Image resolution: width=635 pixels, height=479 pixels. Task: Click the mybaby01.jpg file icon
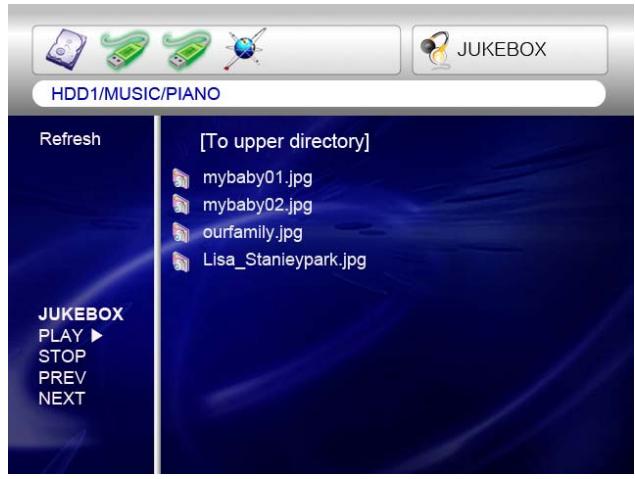(181, 178)
